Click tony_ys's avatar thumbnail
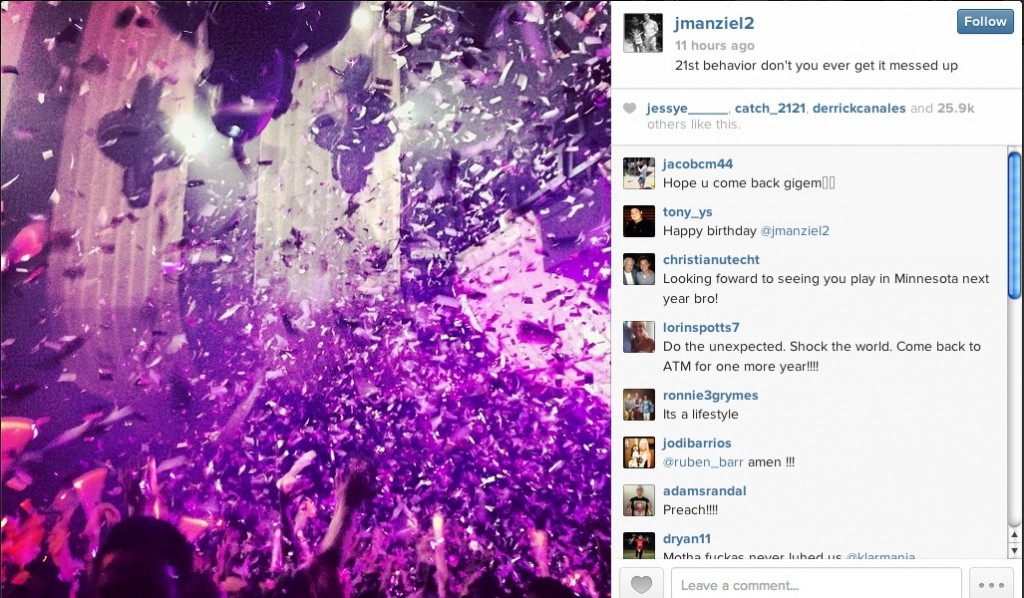The width and height of the screenshot is (1024, 598). [639, 221]
